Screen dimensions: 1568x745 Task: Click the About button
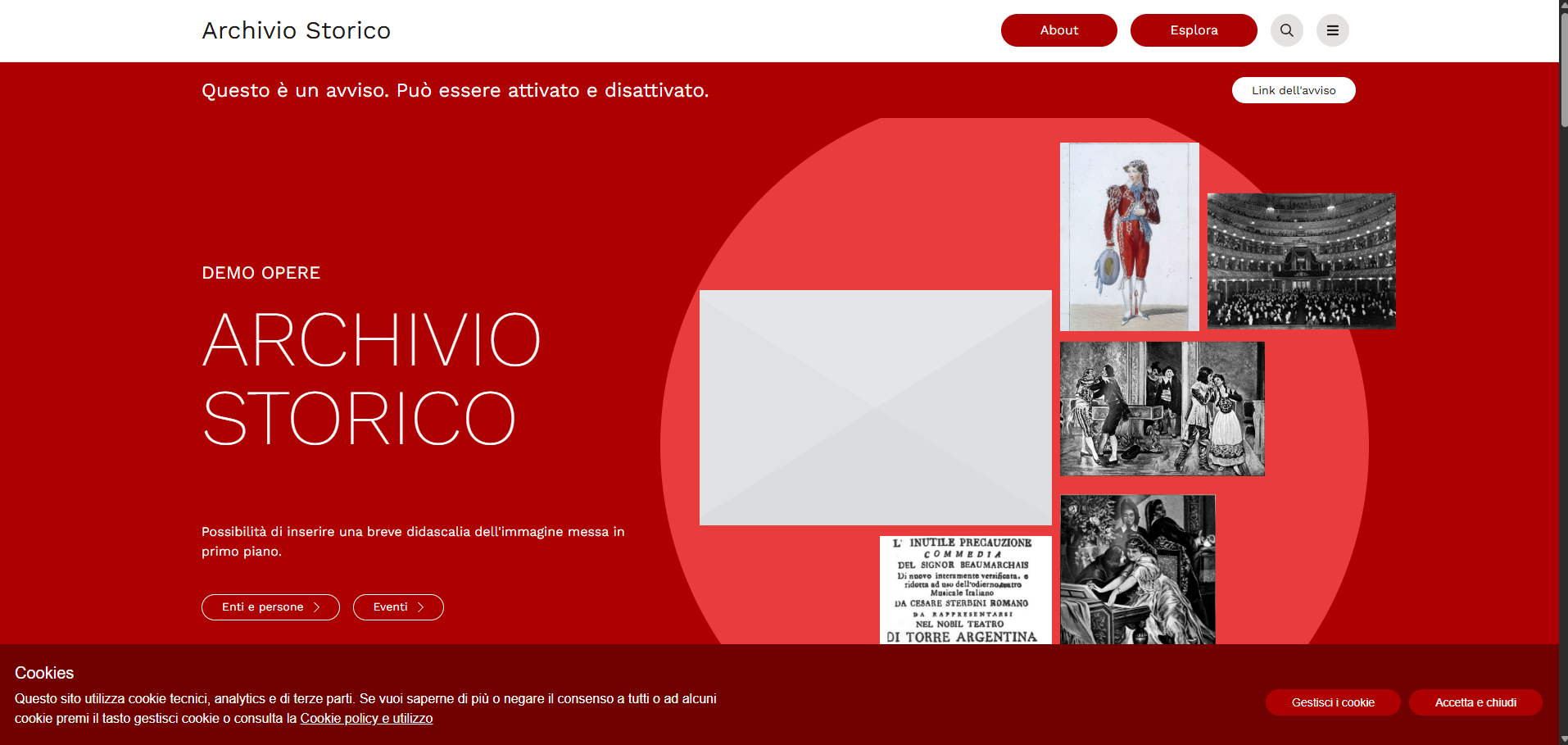tap(1058, 30)
